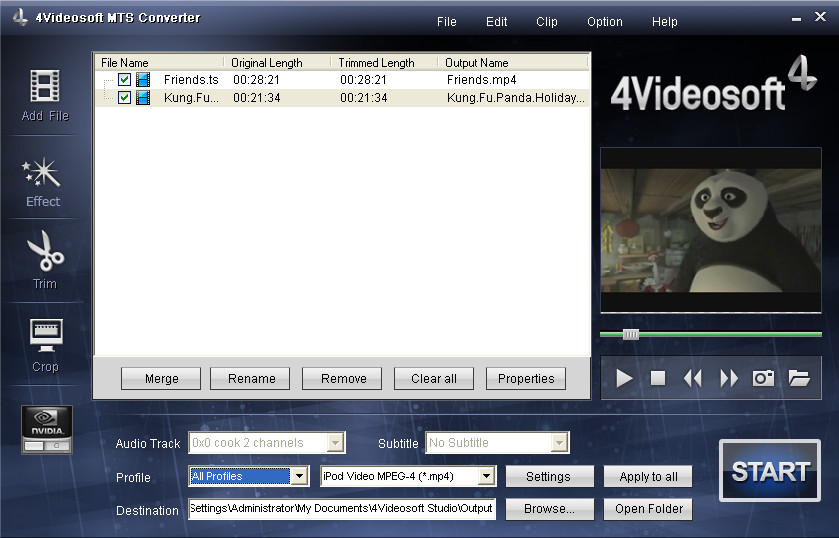Screen dimensions: 839x538
Task: Click trimmed length 00:21:34
Action: [364, 97]
